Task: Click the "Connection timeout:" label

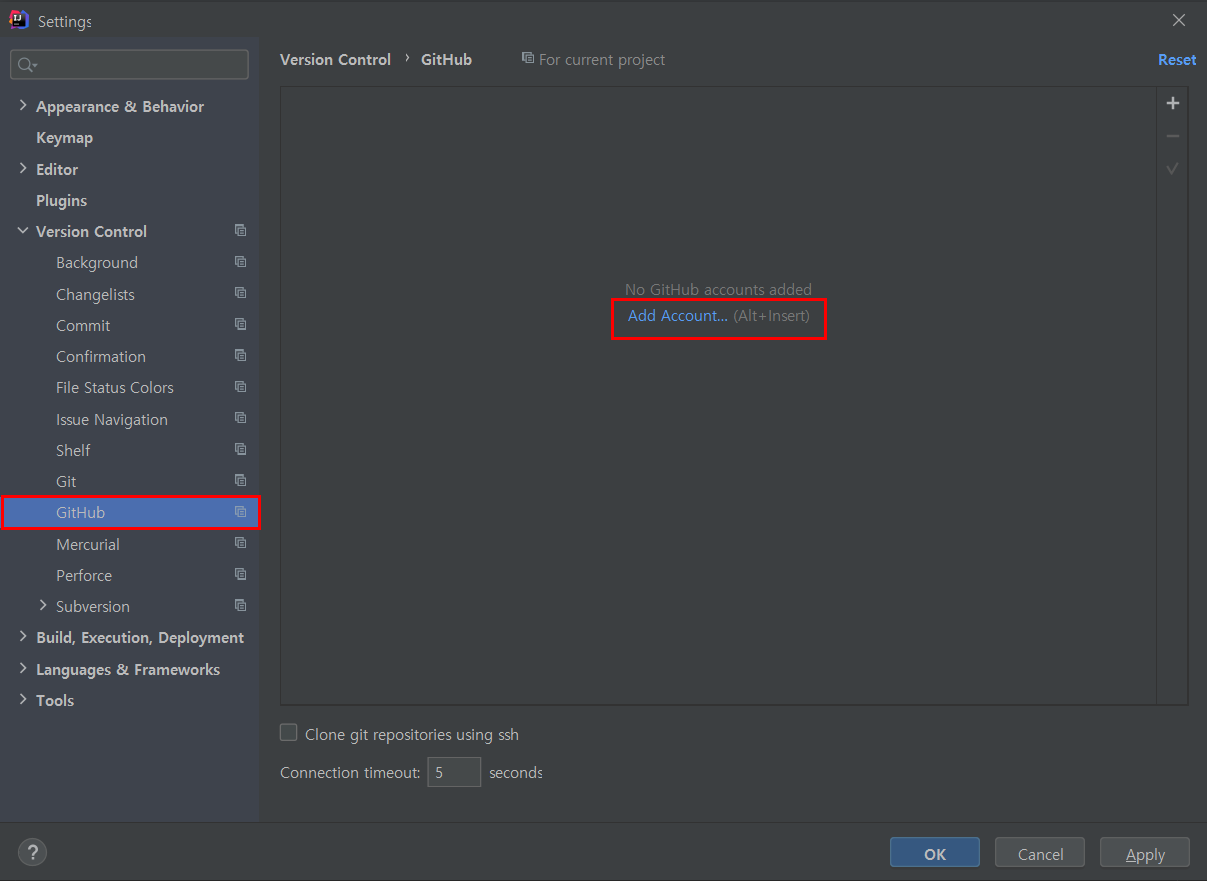Action: [x=350, y=773]
